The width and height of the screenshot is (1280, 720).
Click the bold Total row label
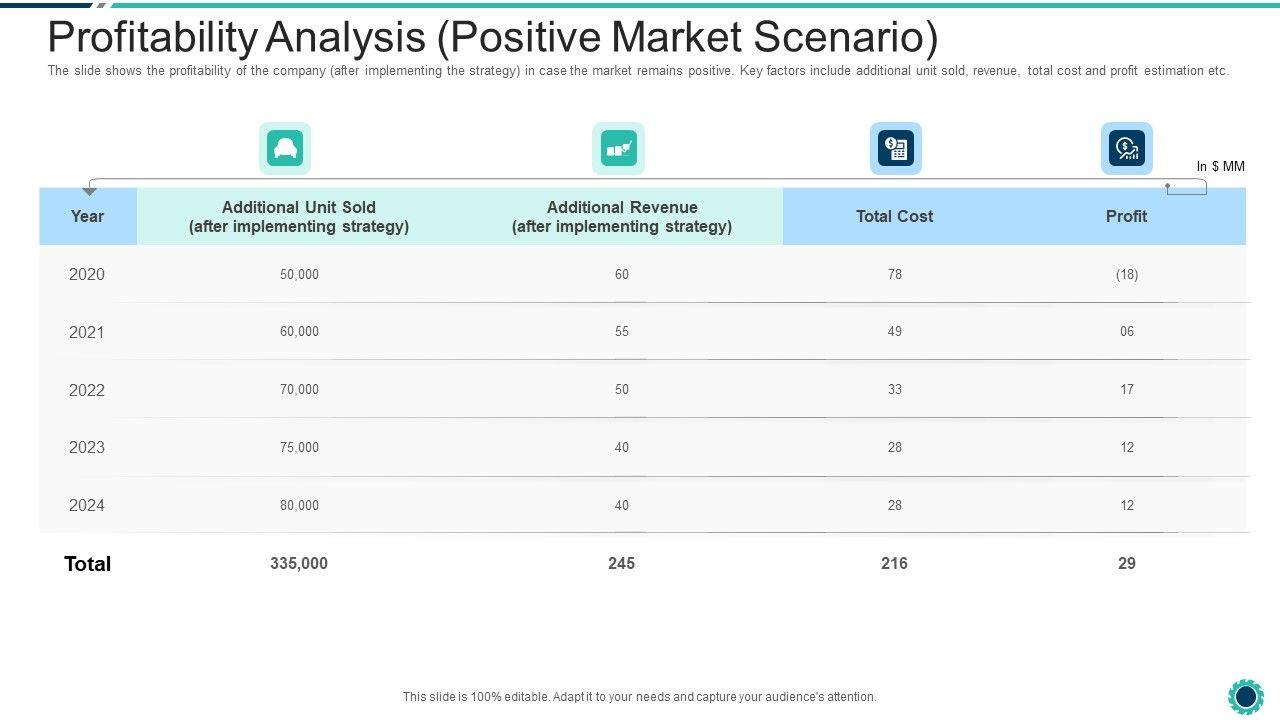click(88, 564)
